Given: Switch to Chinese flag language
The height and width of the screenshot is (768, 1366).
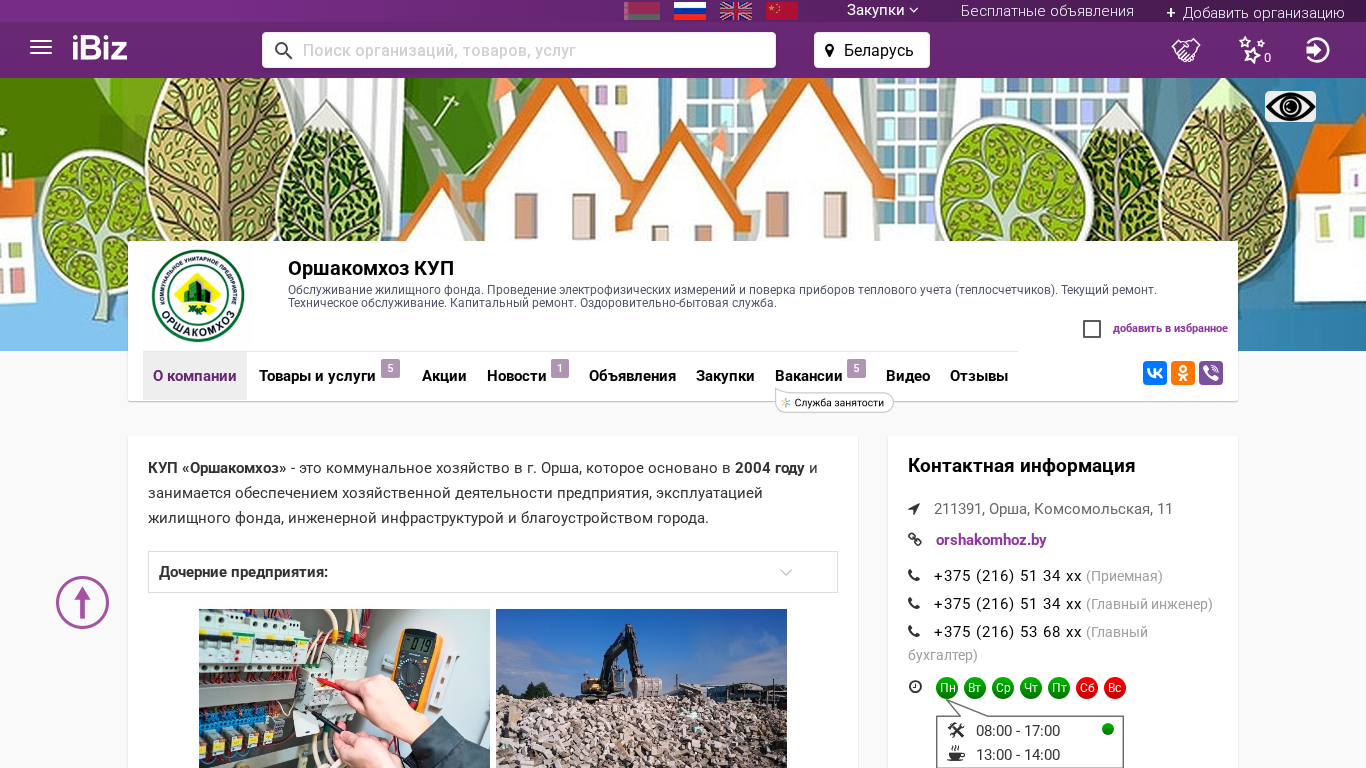Looking at the screenshot, I should [782, 11].
